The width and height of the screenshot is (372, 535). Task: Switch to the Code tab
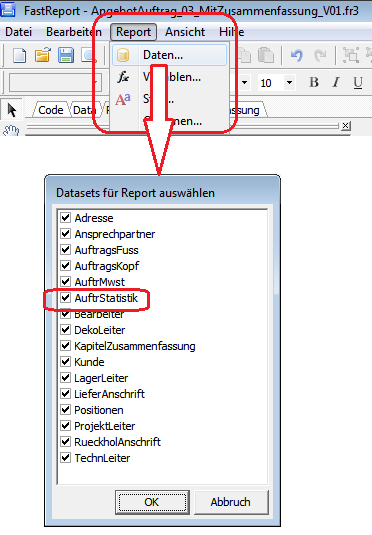pyautogui.click(x=51, y=110)
